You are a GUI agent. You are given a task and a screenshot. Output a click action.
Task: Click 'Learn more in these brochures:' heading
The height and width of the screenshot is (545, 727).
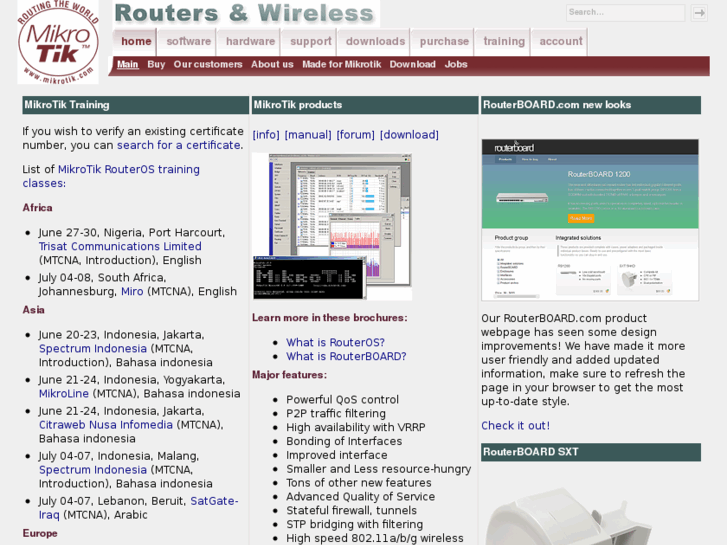[330, 318]
